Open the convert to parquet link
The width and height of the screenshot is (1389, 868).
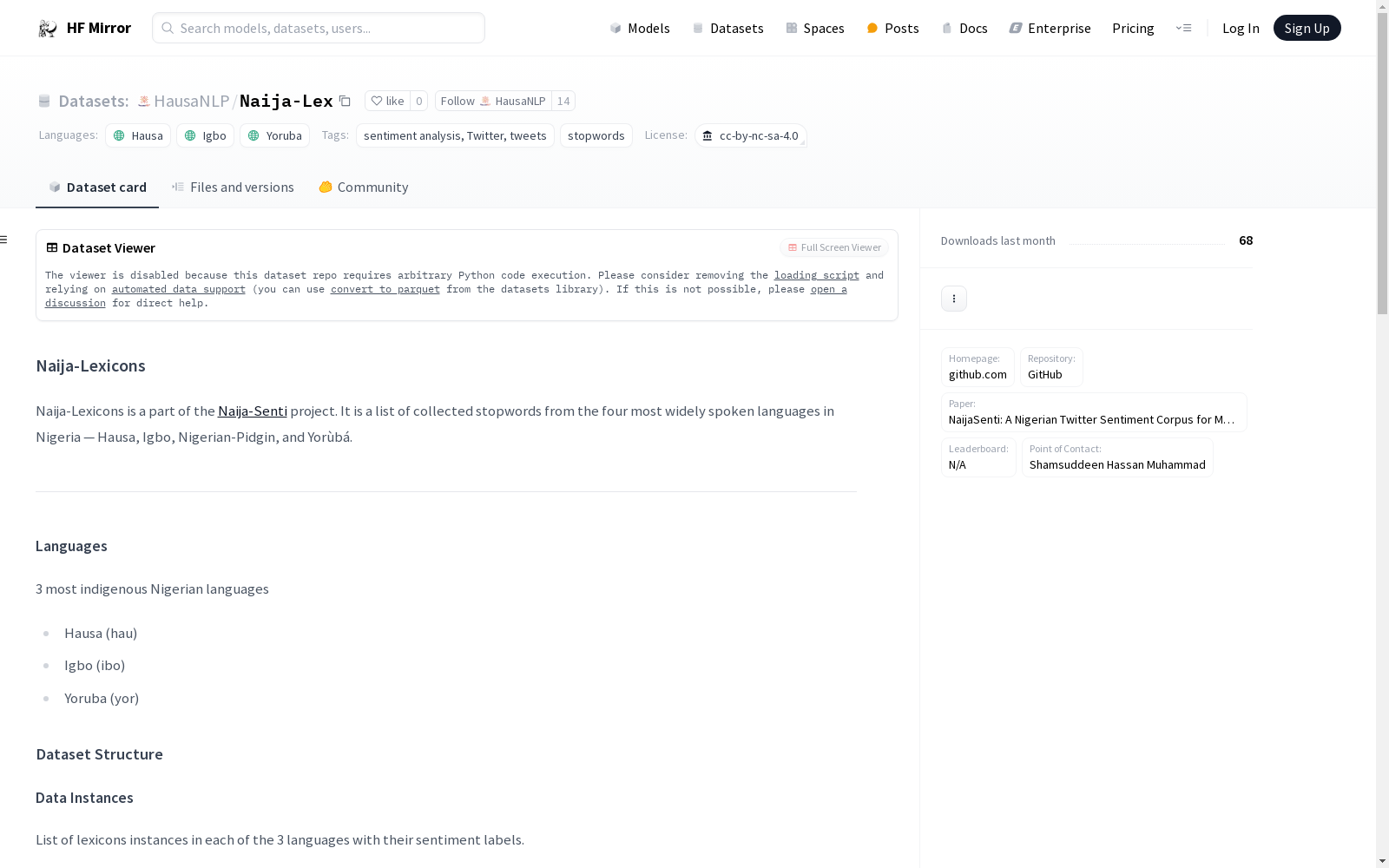coord(385,289)
